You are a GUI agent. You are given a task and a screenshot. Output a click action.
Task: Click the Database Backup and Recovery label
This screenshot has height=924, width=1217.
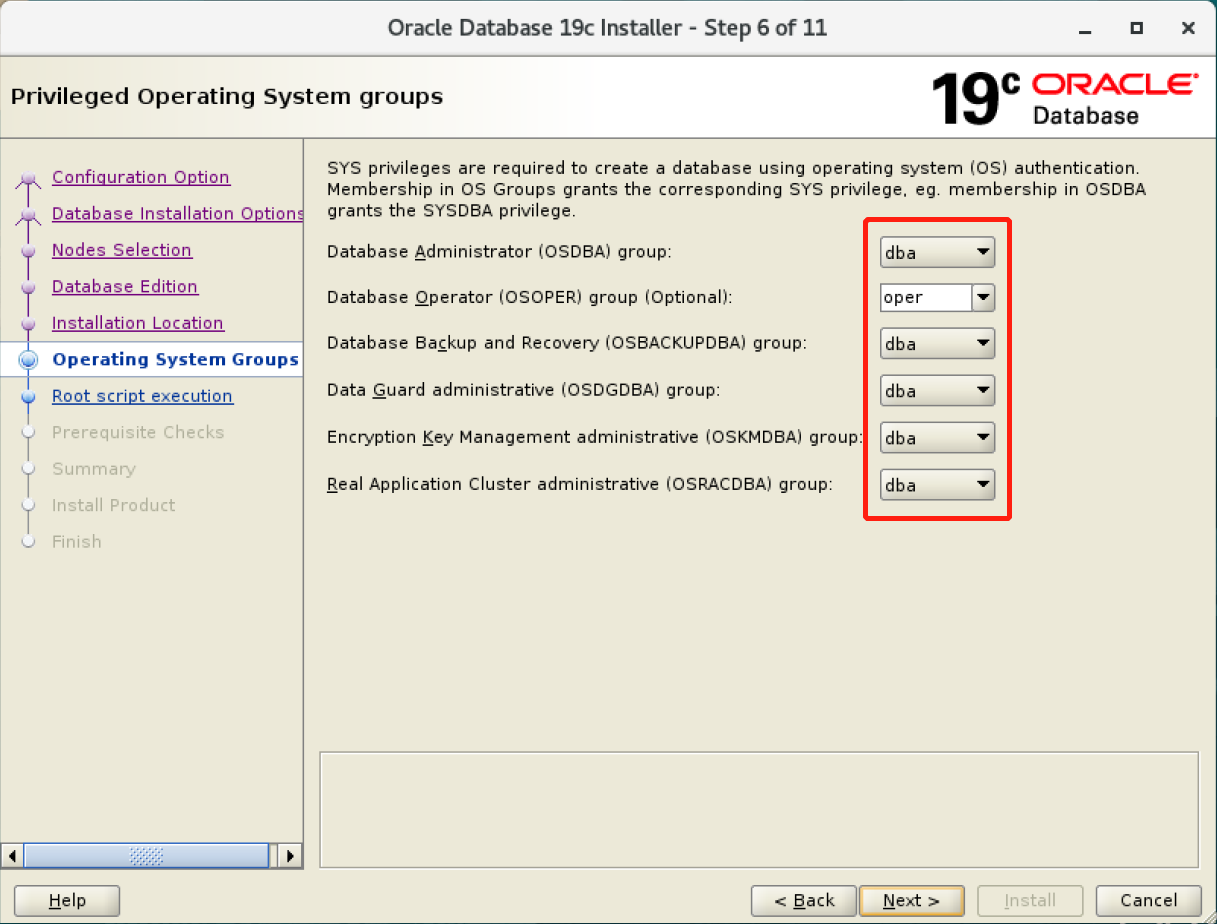567,343
